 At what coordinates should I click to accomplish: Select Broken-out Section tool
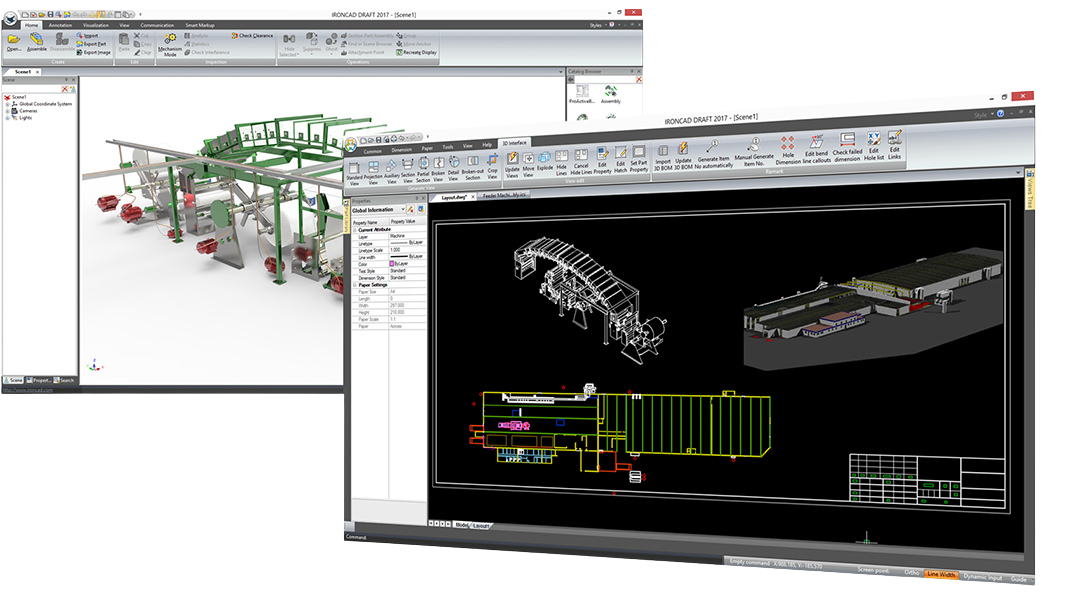(x=473, y=168)
